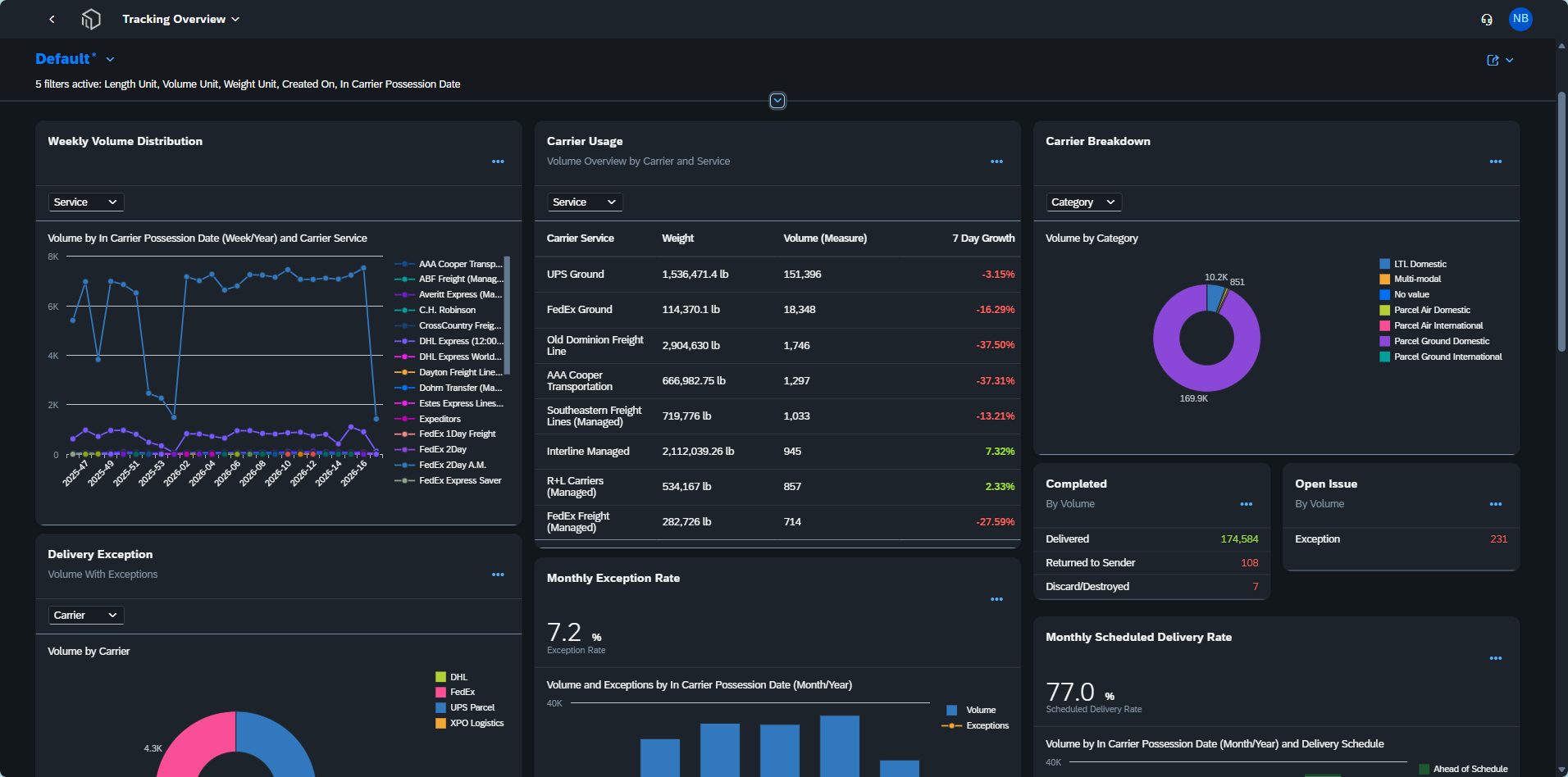
Task: Expand the filter bar header toggle
Action: click(x=777, y=101)
